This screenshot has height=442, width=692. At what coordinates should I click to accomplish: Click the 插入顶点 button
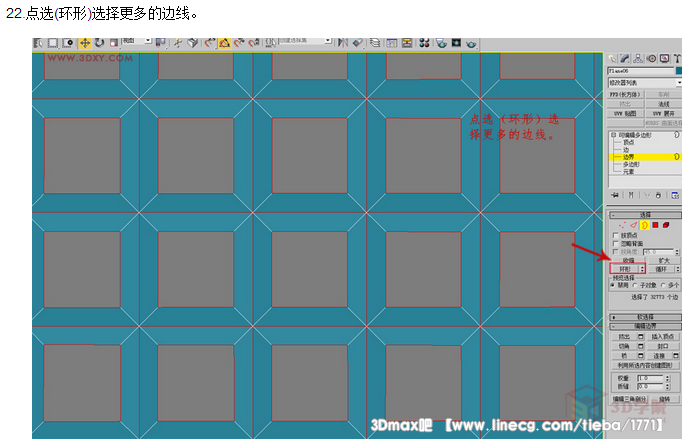pyautogui.click(x=662, y=337)
